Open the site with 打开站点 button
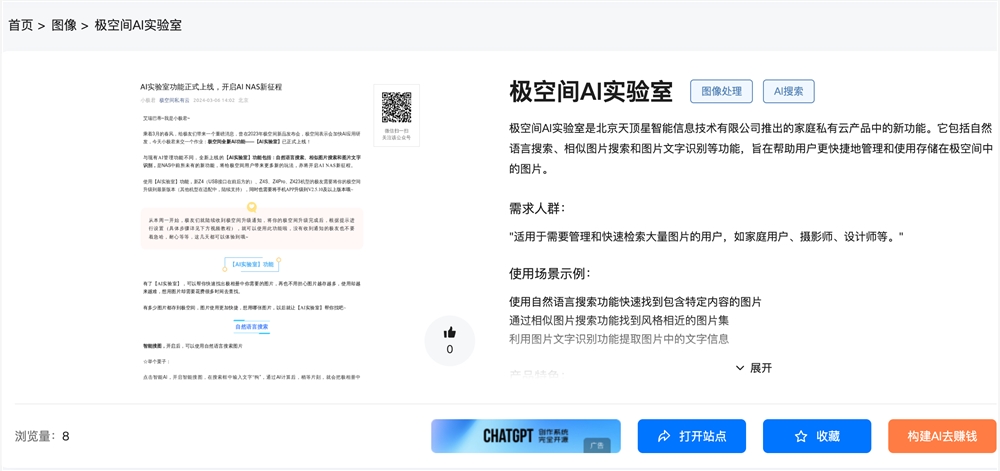This screenshot has height=471, width=1000. (691, 436)
